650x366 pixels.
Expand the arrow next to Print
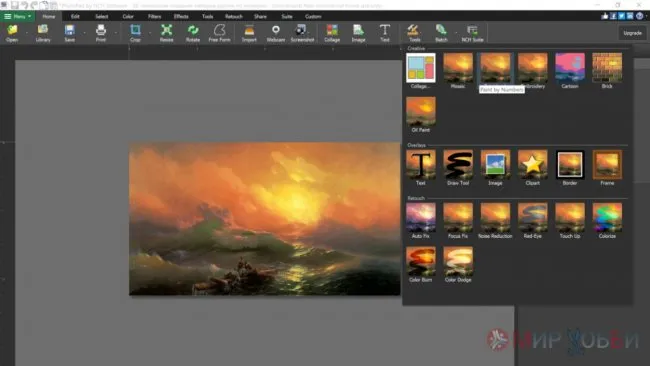click(x=116, y=33)
